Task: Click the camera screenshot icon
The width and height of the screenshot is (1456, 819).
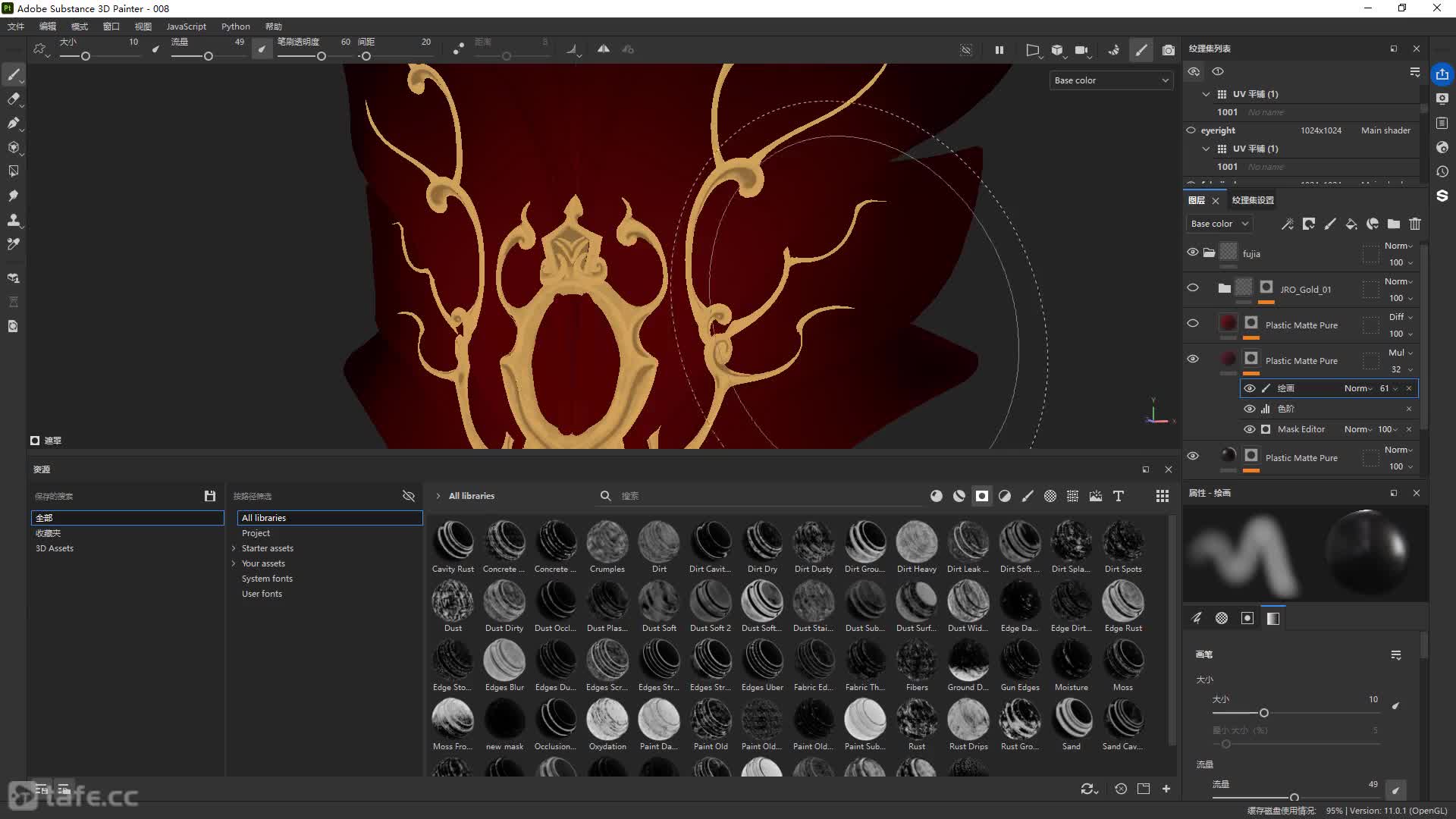Action: point(1169,50)
